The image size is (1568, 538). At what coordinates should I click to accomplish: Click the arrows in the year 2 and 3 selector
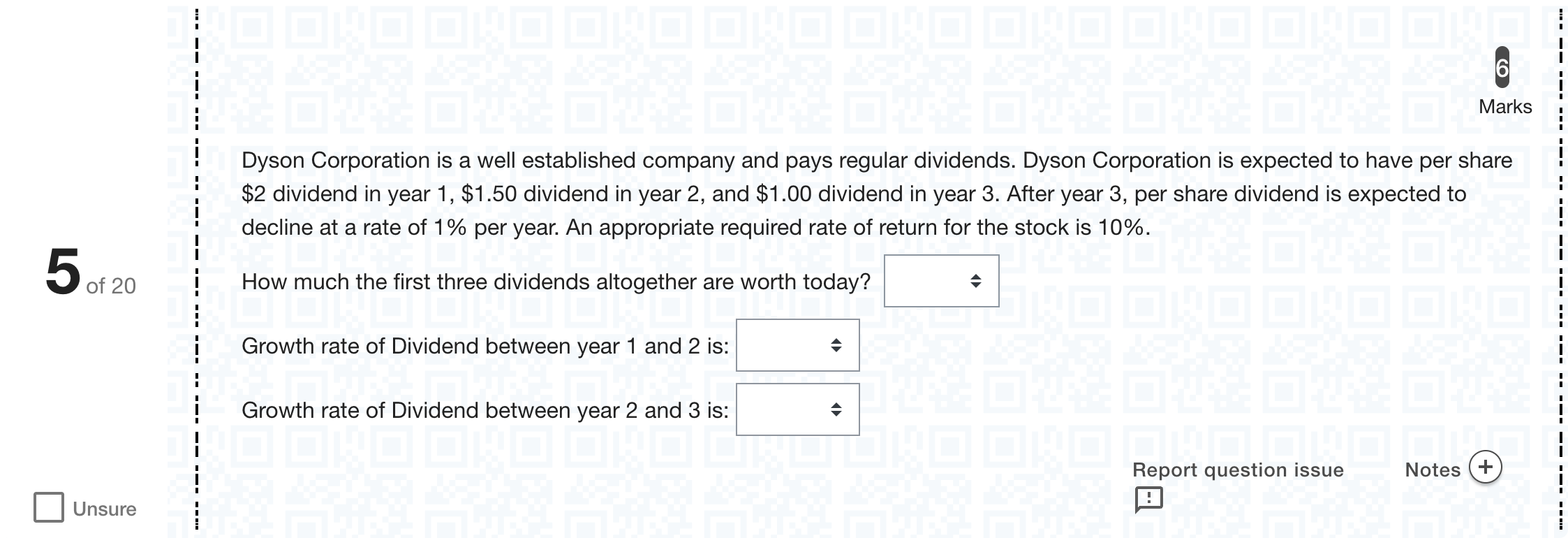(836, 409)
